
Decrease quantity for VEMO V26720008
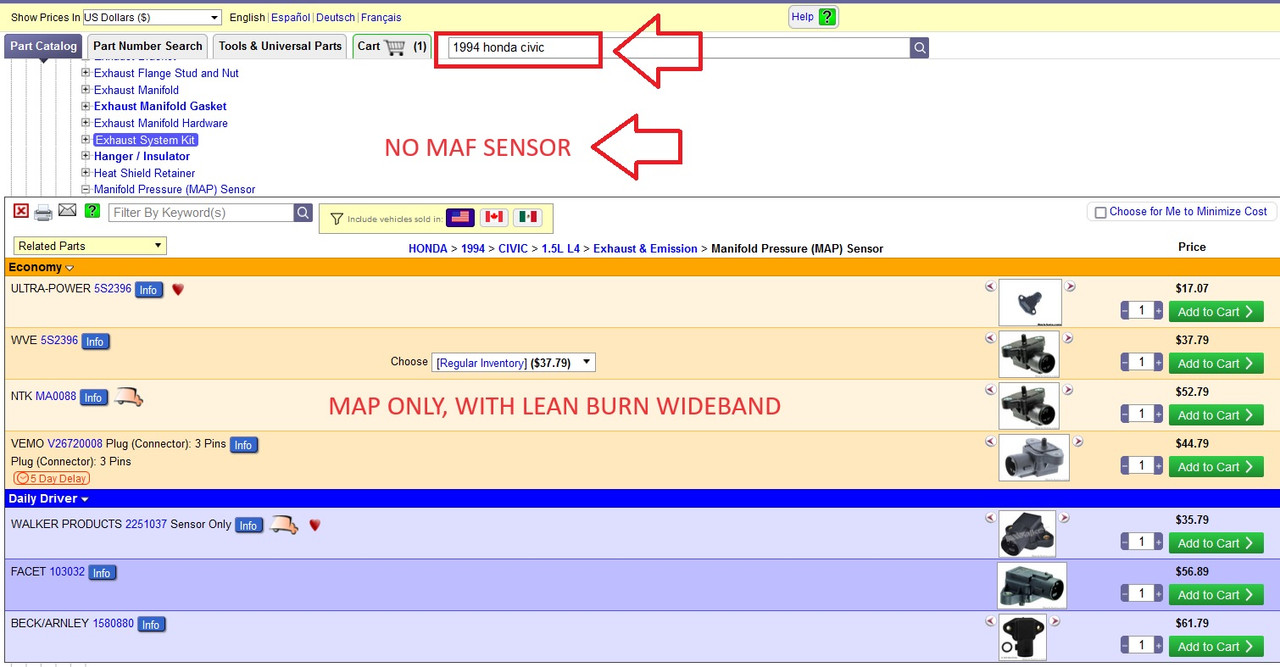point(1126,465)
